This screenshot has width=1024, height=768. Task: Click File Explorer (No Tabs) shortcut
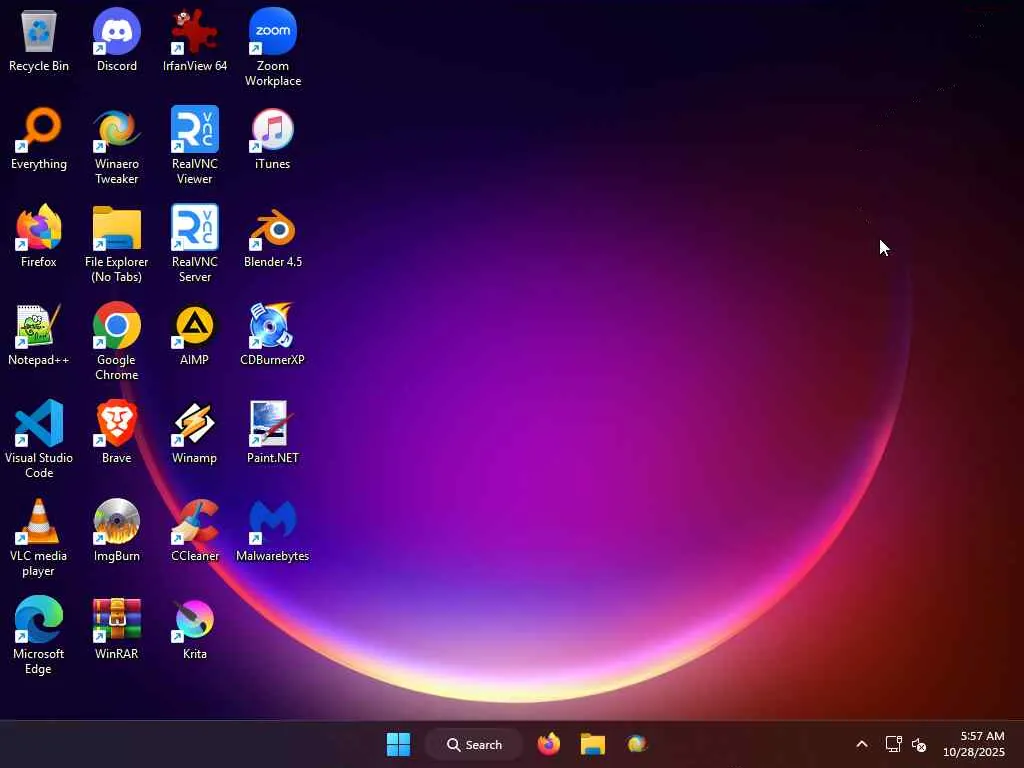point(116,244)
